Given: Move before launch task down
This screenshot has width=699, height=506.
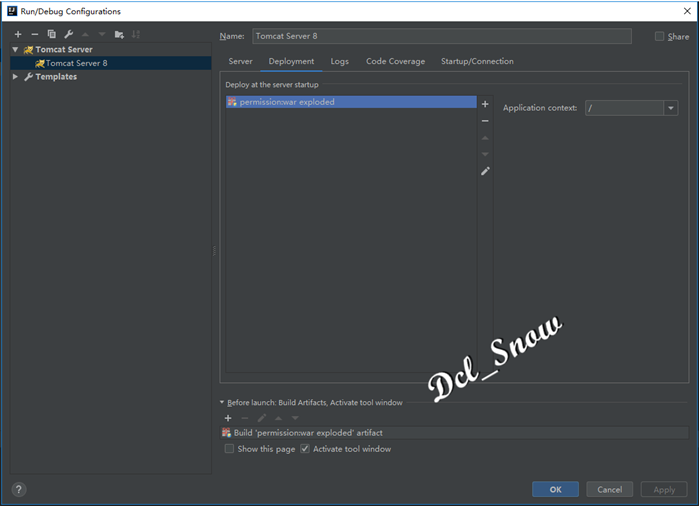Looking at the screenshot, I should pos(295,418).
